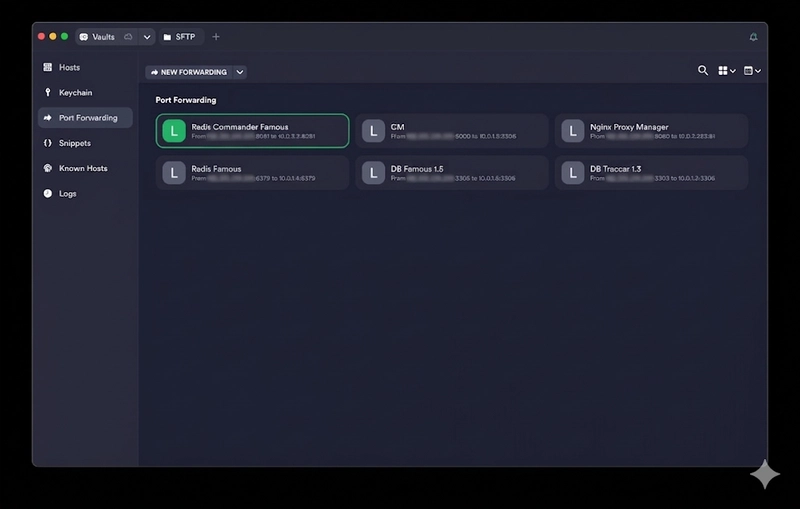
Task: Click the Logs clock icon
Action: [x=47, y=193]
